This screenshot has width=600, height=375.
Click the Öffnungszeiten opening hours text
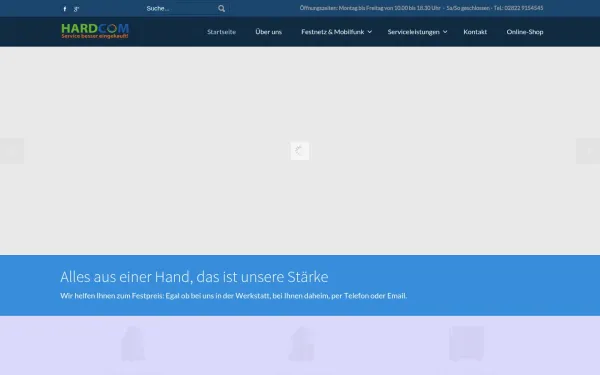pyautogui.click(x=421, y=8)
